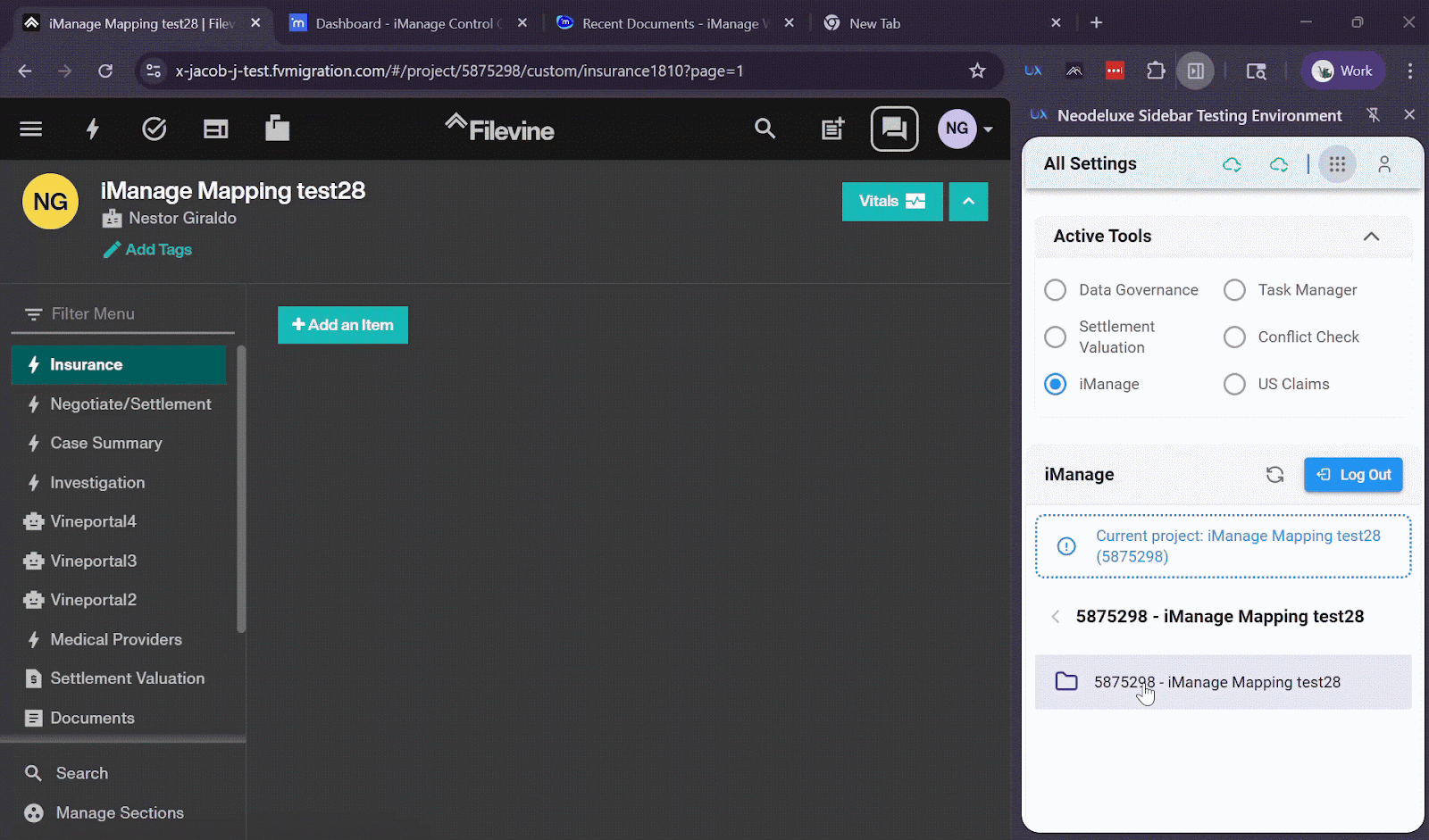Close the iManage Mapping test28 tab
Image resolution: width=1429 pixels, height=840 pixels.
pos(255,23)
